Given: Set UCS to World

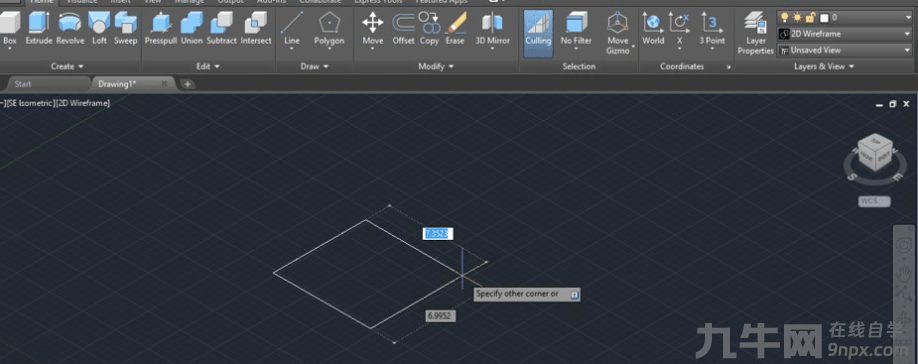Looking at the screenshot, I should click(x=653, y=28).
